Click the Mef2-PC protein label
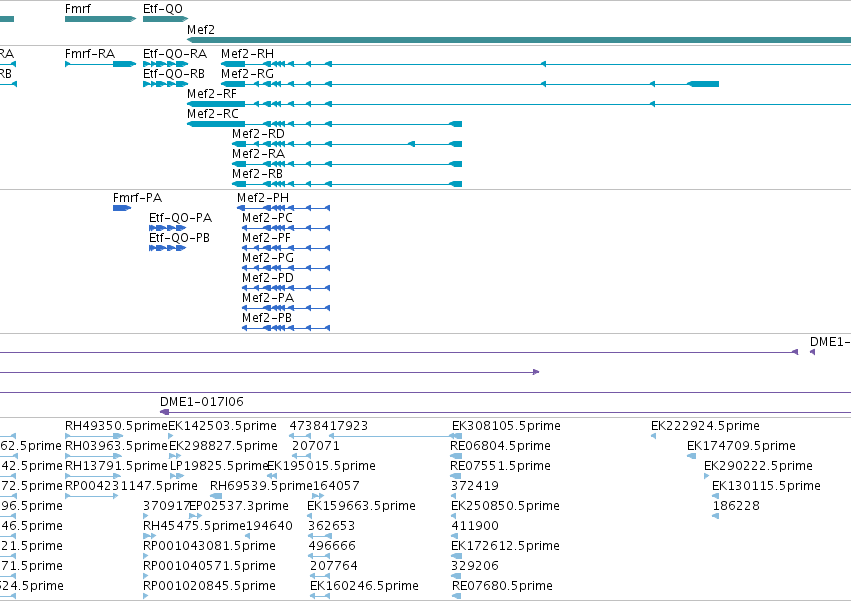The image size is (851, 601). [268, 218]
